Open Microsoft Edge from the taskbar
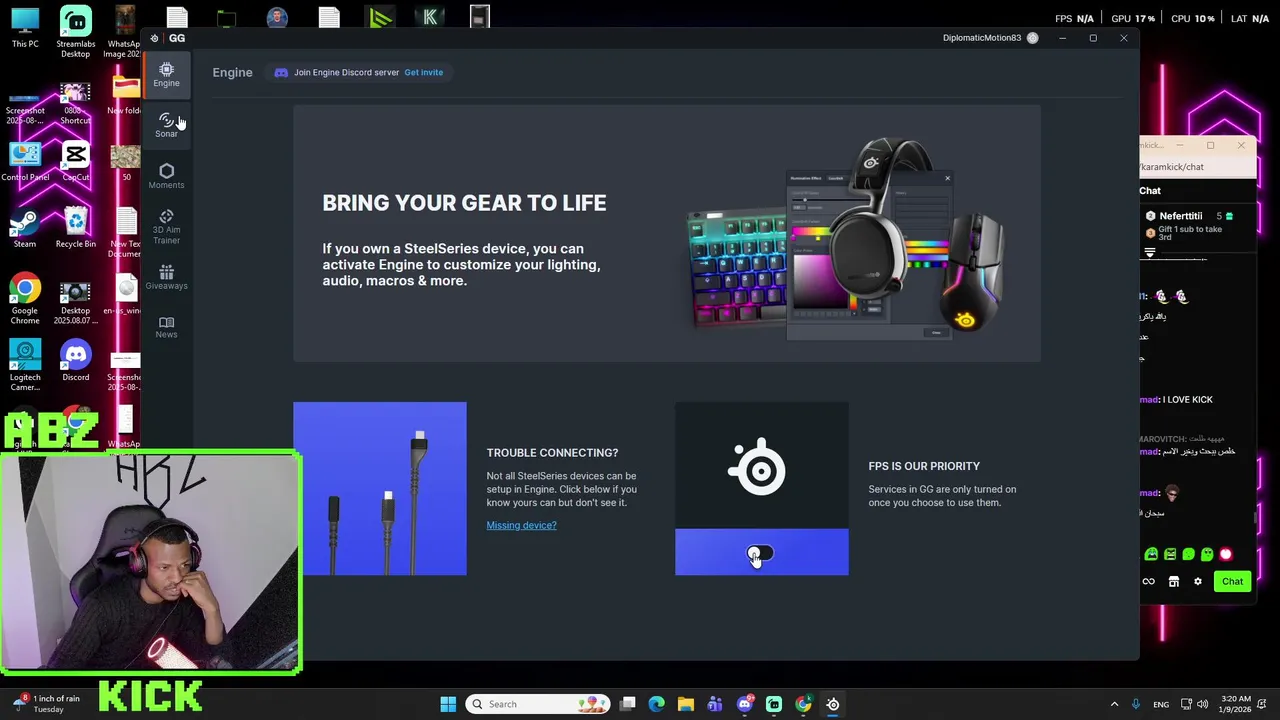This screenshot has height=720, width=1280. click(x=656, y=704)
